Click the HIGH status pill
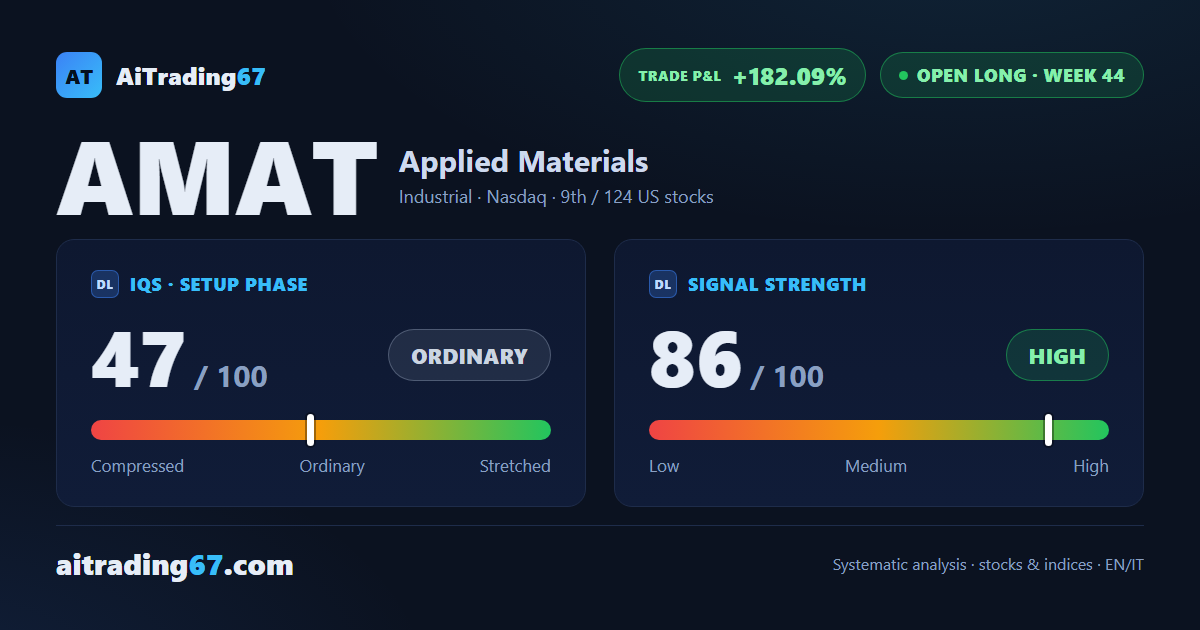Screen dimensions: 1200x630 coord(1057,355)
